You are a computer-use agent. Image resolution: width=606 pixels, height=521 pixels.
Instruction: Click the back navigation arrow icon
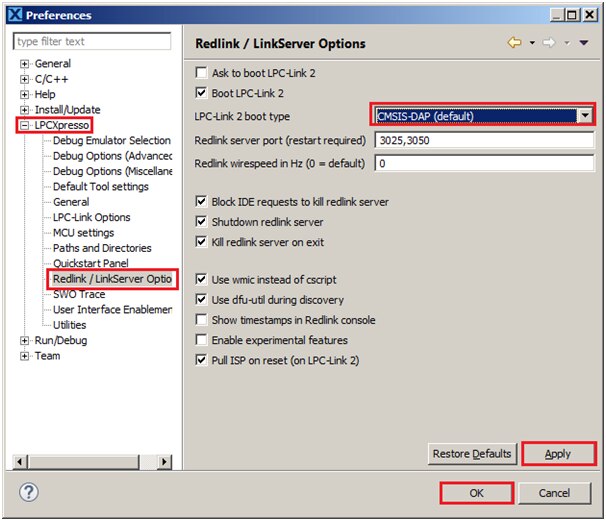tap(514, 43)
